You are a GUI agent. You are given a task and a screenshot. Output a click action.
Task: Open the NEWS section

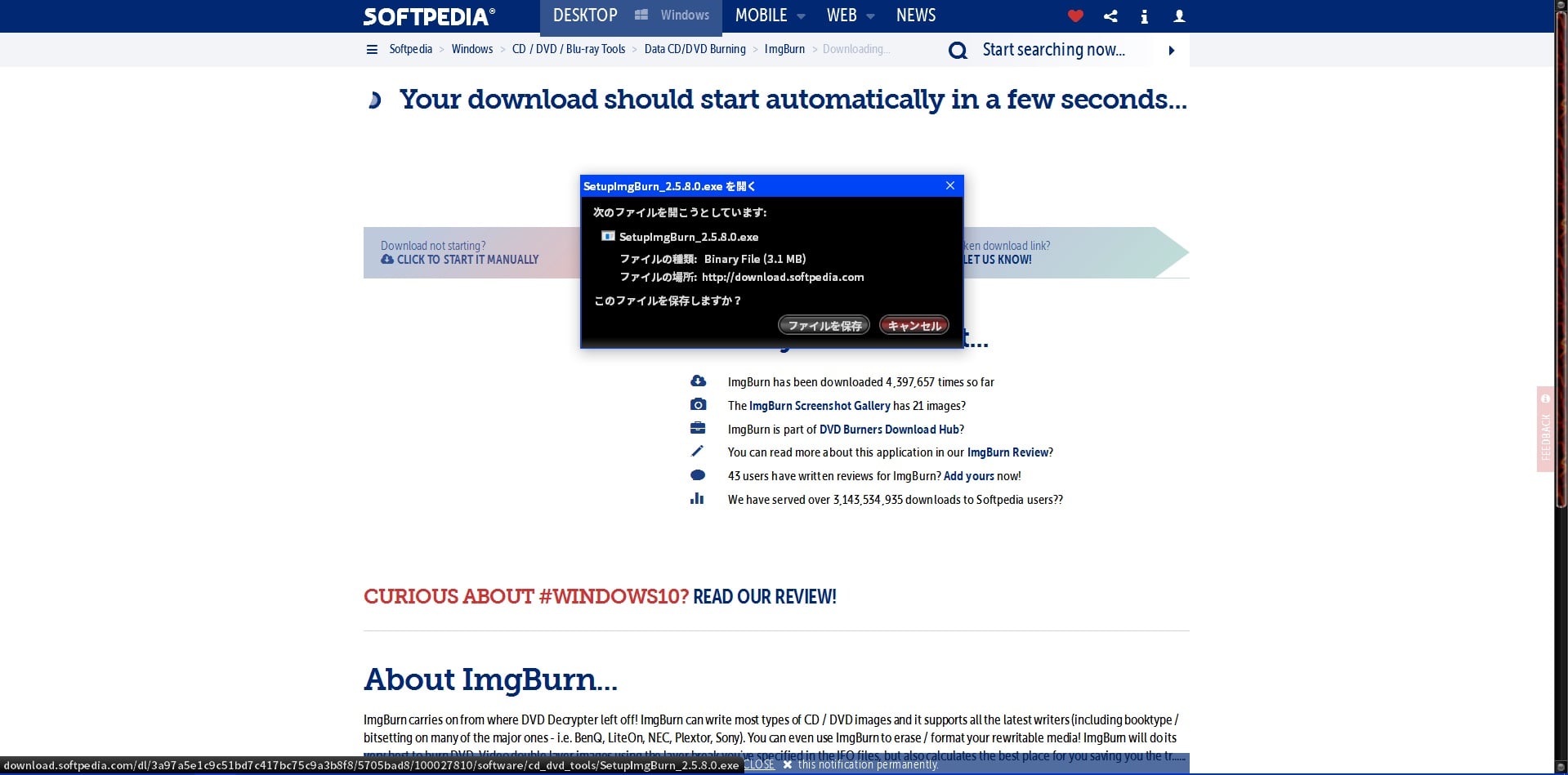916,16
